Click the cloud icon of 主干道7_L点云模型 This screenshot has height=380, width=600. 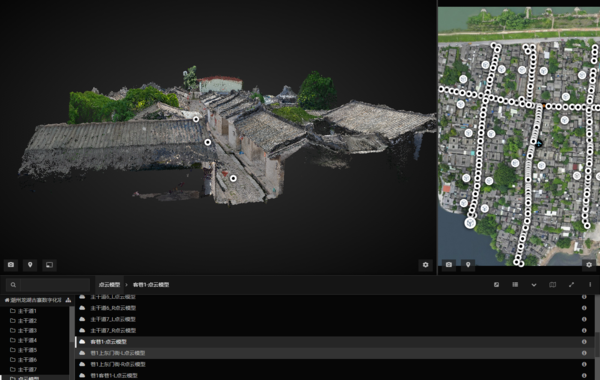tap(82, 319)
